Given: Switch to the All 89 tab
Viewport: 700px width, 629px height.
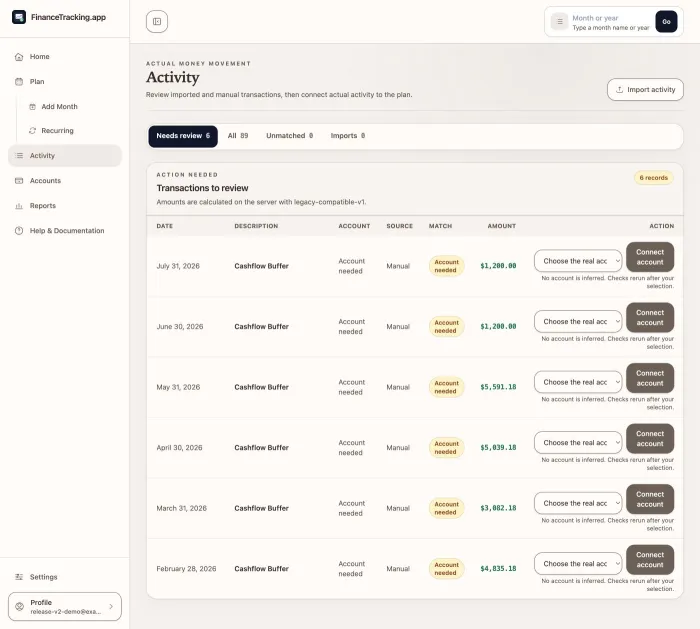Looking at the screenshot, I should pyautogui.click(x=238, y=136).
